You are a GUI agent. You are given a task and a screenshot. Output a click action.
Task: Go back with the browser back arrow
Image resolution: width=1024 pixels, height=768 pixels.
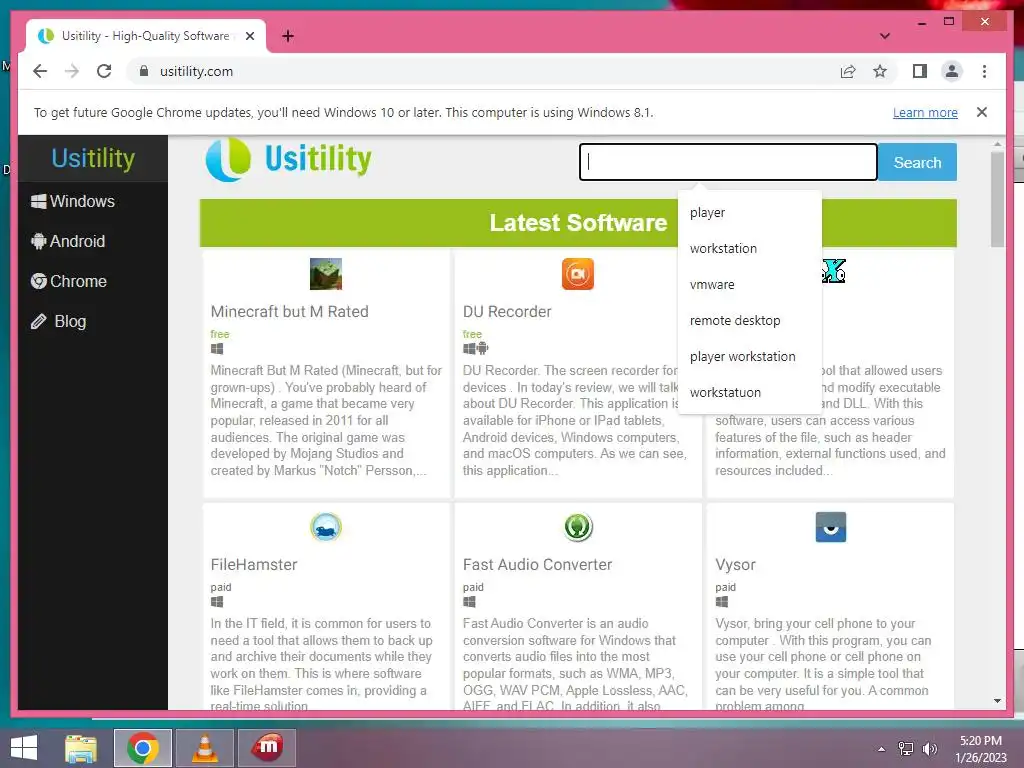coord(40,71)
